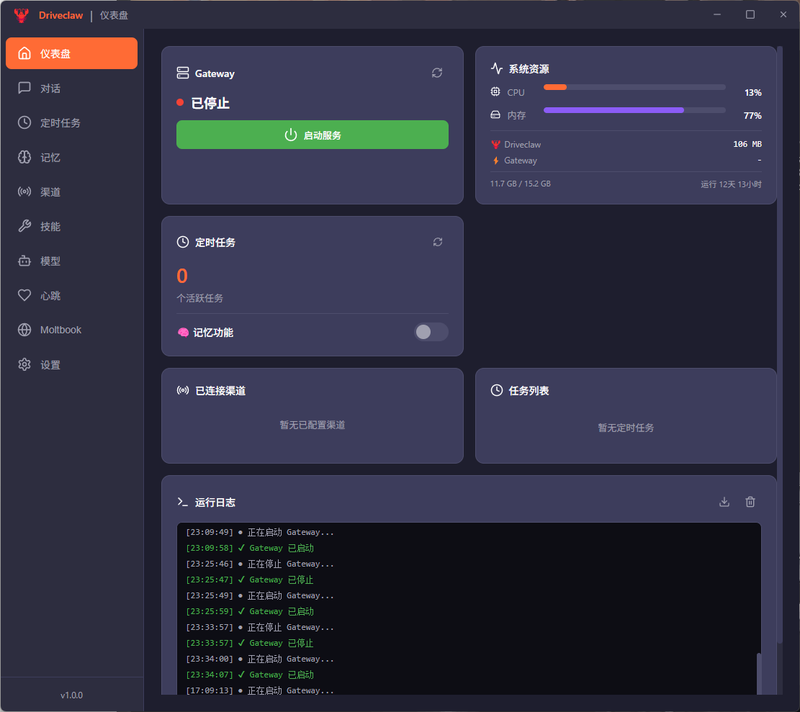Screen dimensions: 800x712
Task: Click the home icon beside 仪表盘
Action: coord(24,53)
